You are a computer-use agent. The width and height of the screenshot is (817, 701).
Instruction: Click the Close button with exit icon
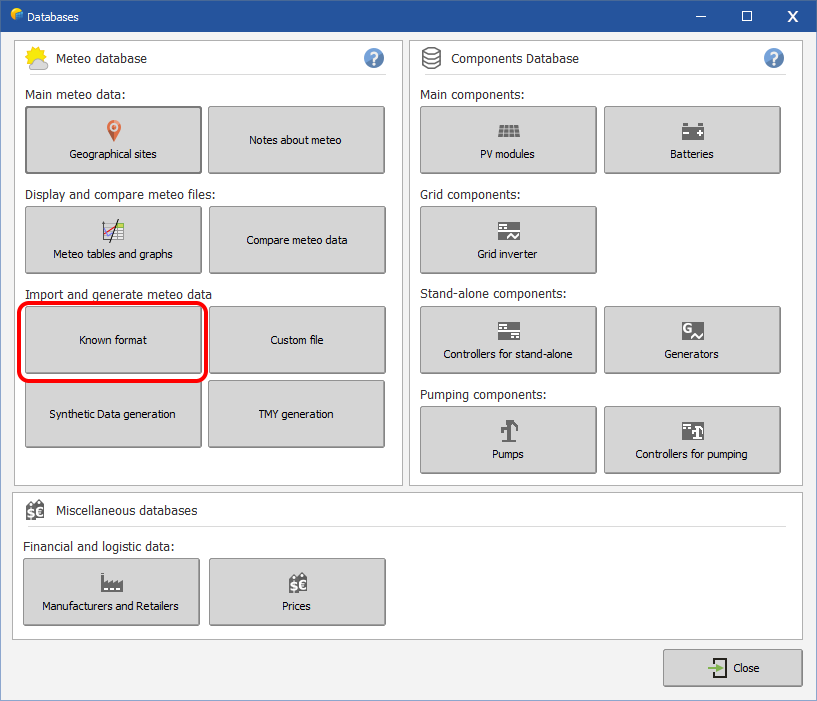(x=732, y=668)
